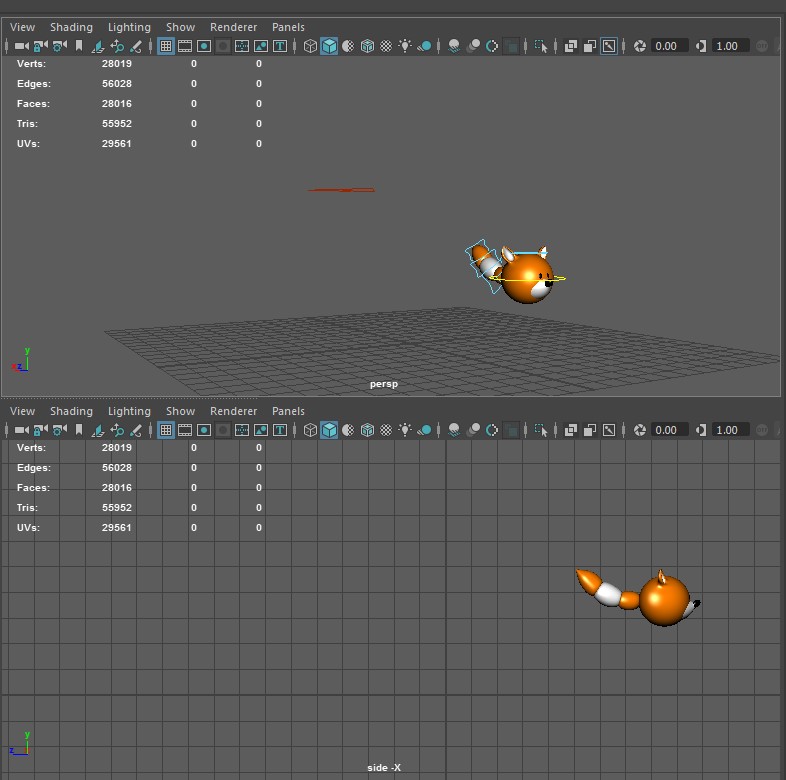The width and height of the screenshot is (786, 780).
Task: Click Verts count 28019 in persp panel
Action: tap(117, 64)
